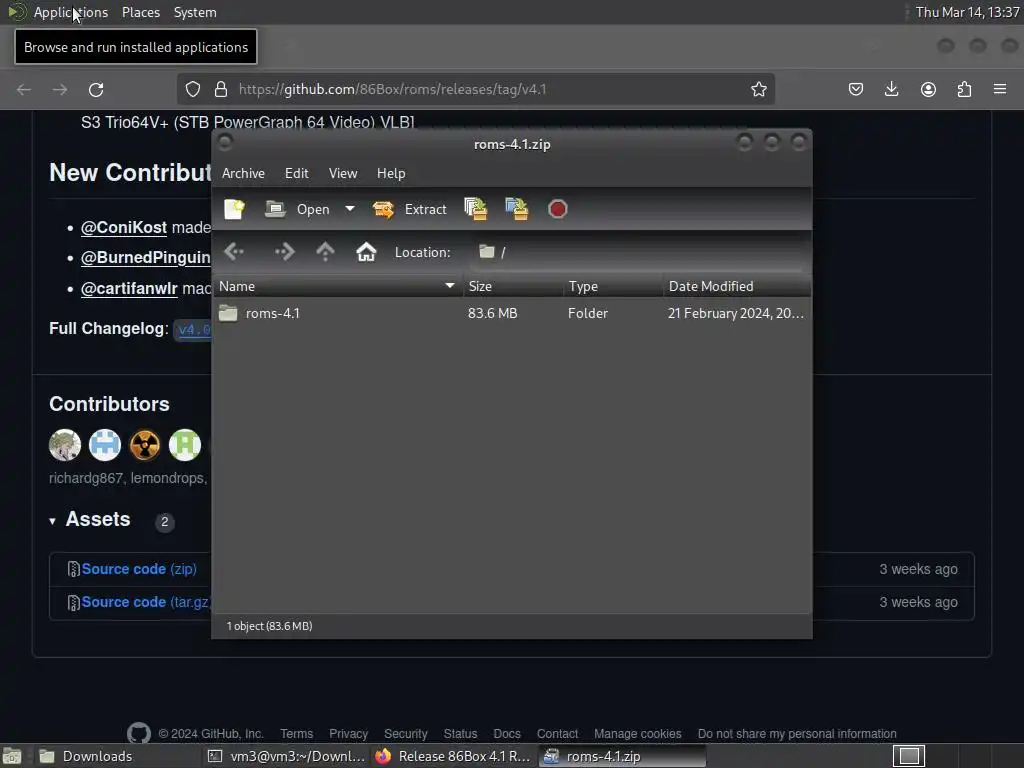Image resolution: width=1024 pixels, height=768 pixels.
Task: Go back in Firefox
Action: [24, 89]
